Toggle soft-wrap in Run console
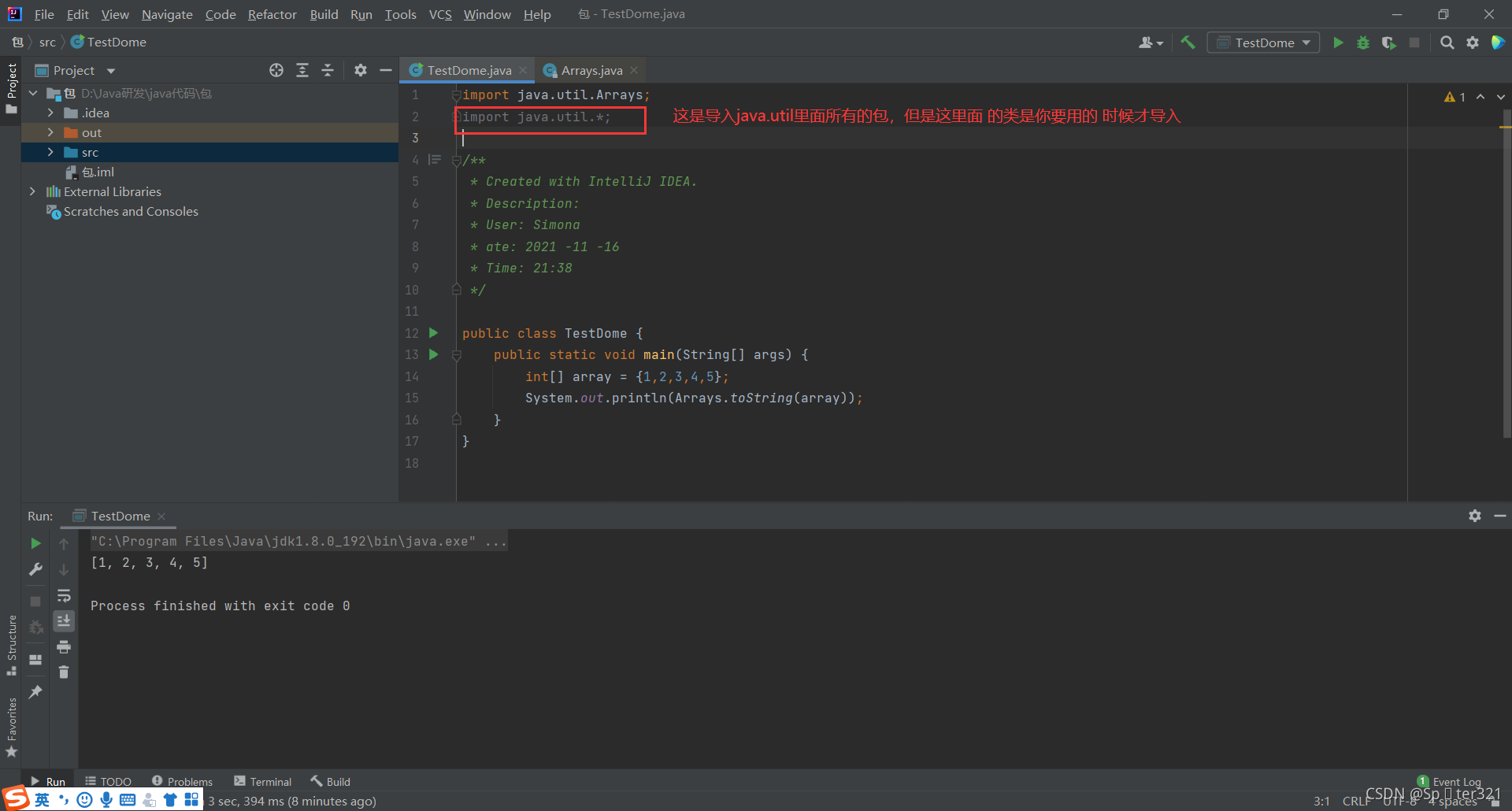Image resolution: width=1512 pixels, height=811 pixels. coord(64,595)
